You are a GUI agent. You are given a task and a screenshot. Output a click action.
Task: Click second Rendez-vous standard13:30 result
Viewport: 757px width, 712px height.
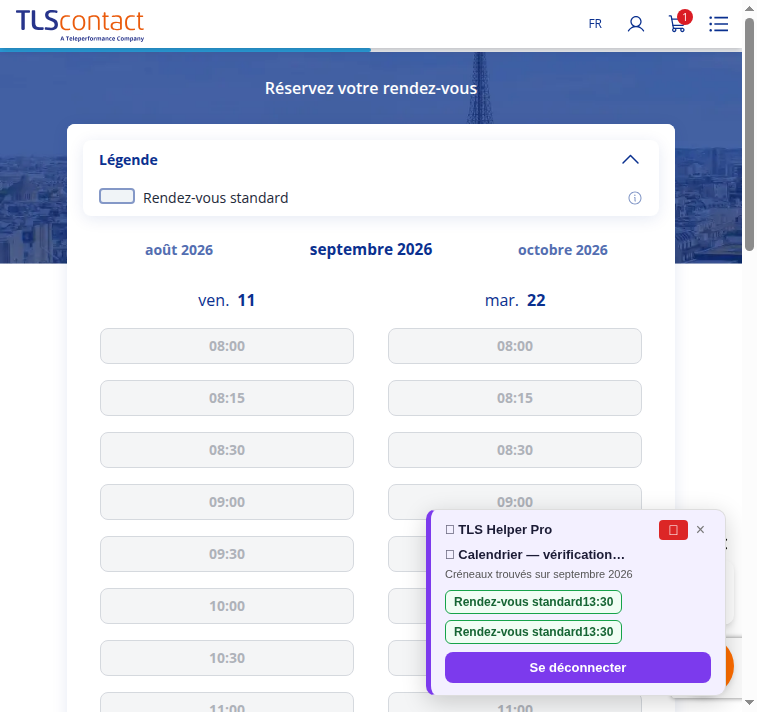coord(533,632)
